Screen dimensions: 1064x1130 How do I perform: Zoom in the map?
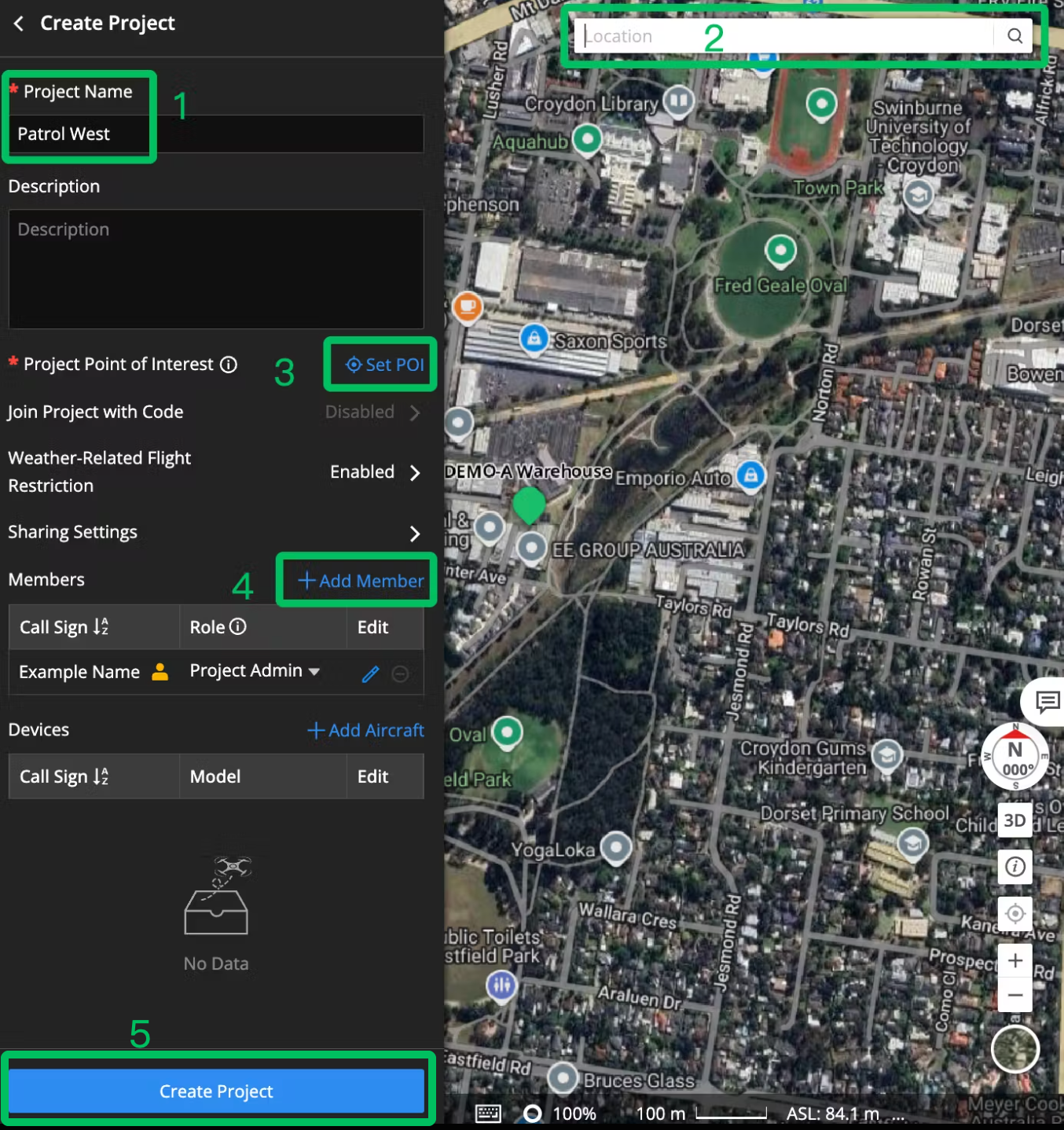pos(1014,960)
